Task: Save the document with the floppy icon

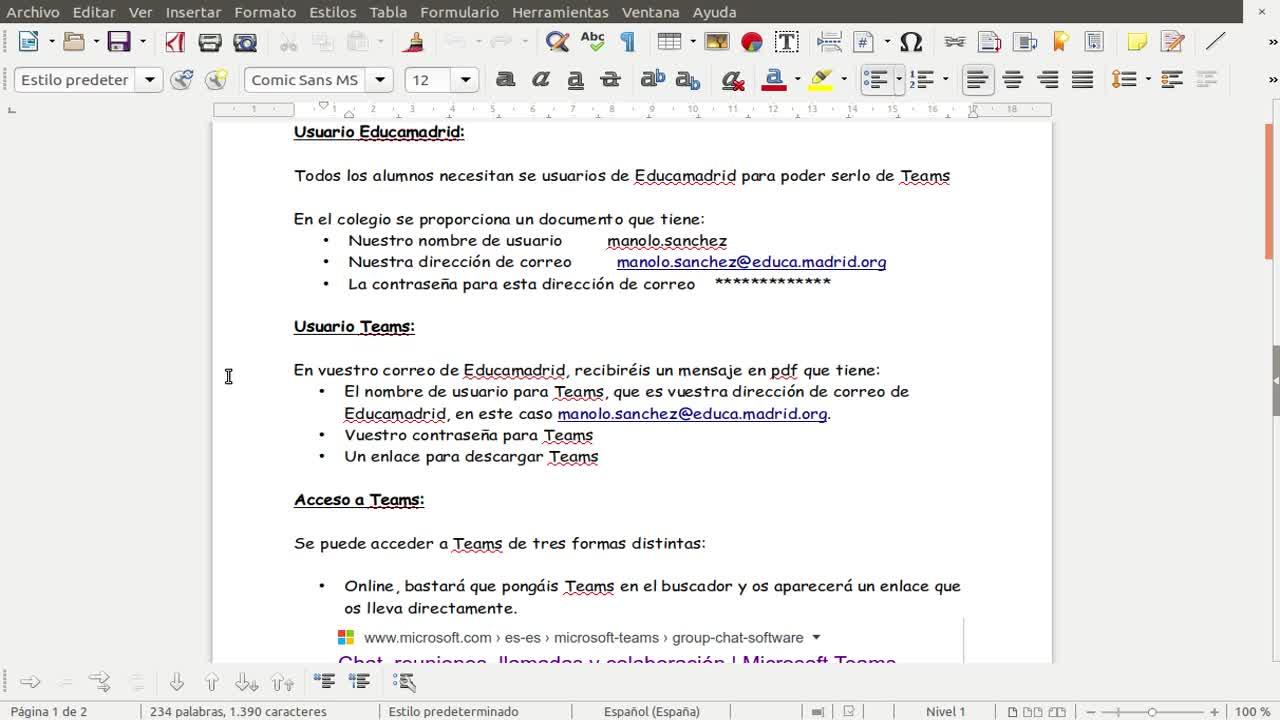Action: [119, 42]
